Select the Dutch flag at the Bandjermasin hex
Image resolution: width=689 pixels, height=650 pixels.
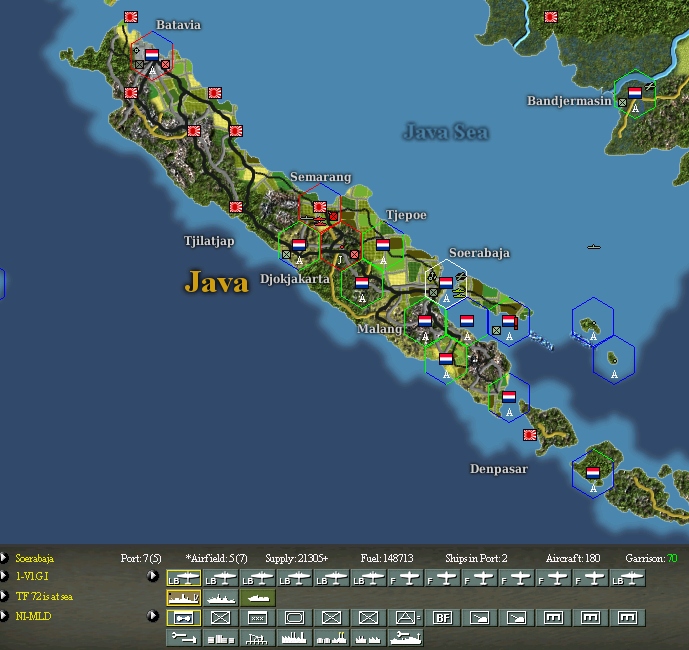635,92
